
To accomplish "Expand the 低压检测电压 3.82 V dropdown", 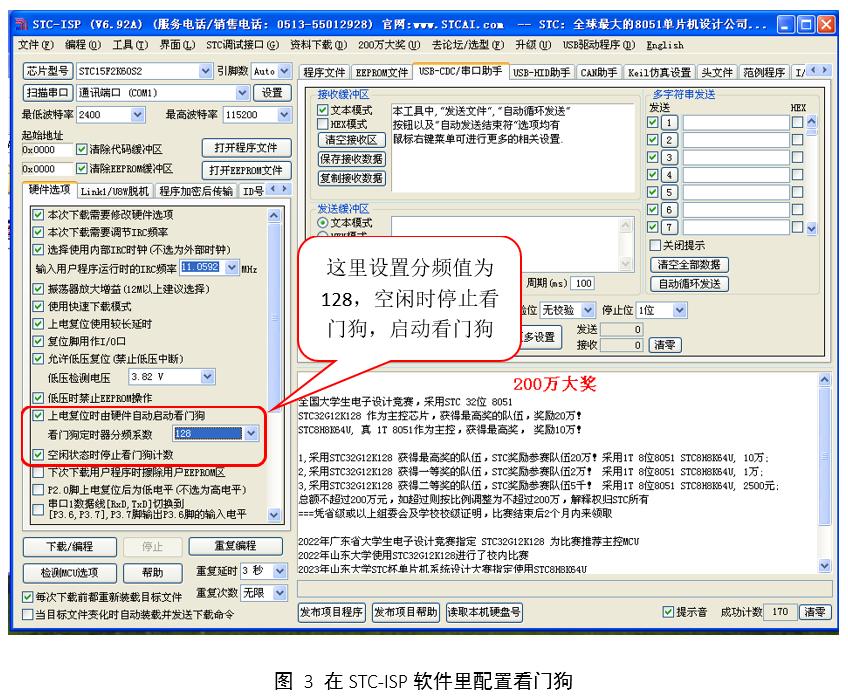I will pyautogui.click(x=207, y=376).
